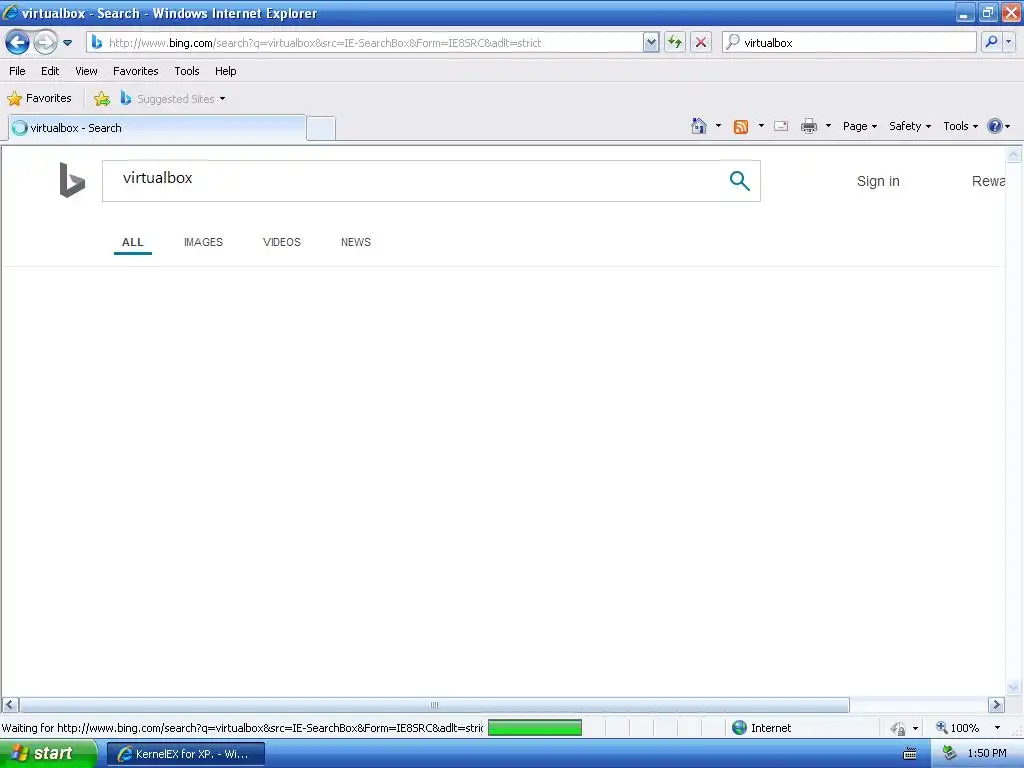
Task: Click the IE search box magnifier button
Action: tap(991, 43)
